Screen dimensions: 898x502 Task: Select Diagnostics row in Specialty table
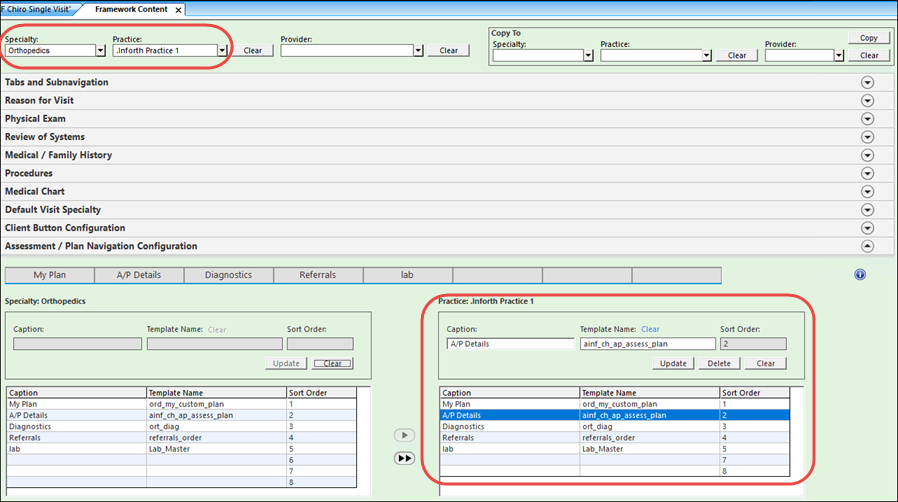click(x=182, y=426)
